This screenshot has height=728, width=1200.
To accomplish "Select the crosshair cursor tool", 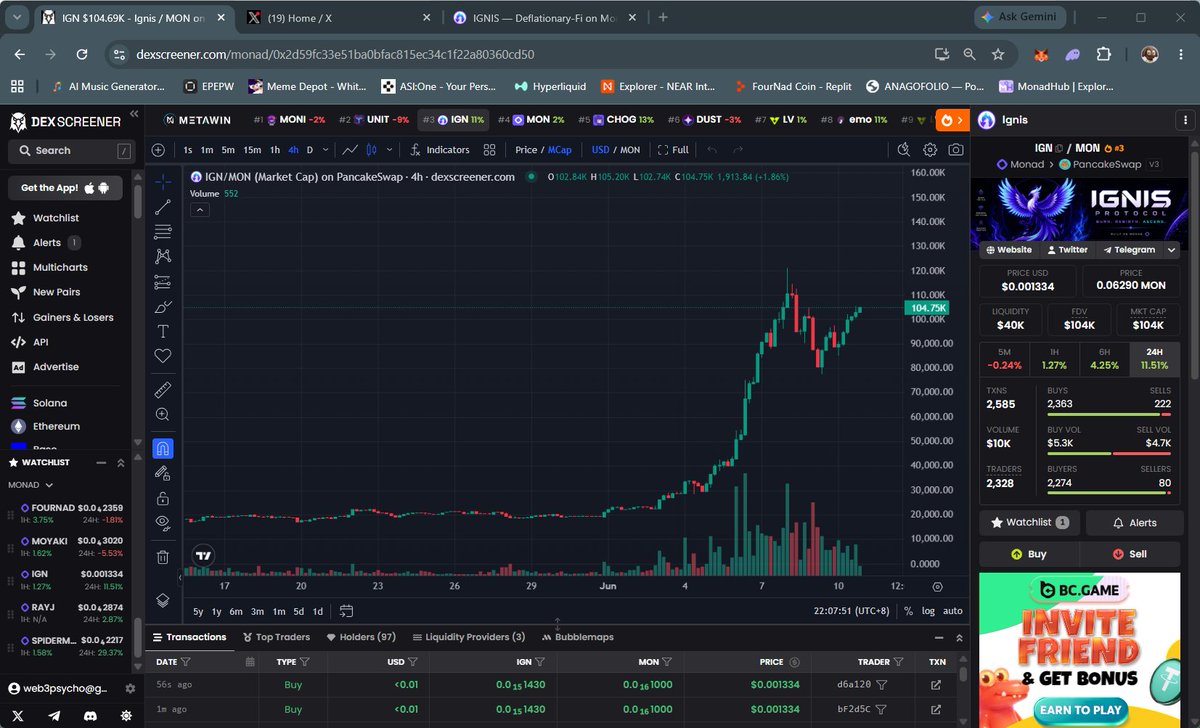I will (x=163, y=182).
